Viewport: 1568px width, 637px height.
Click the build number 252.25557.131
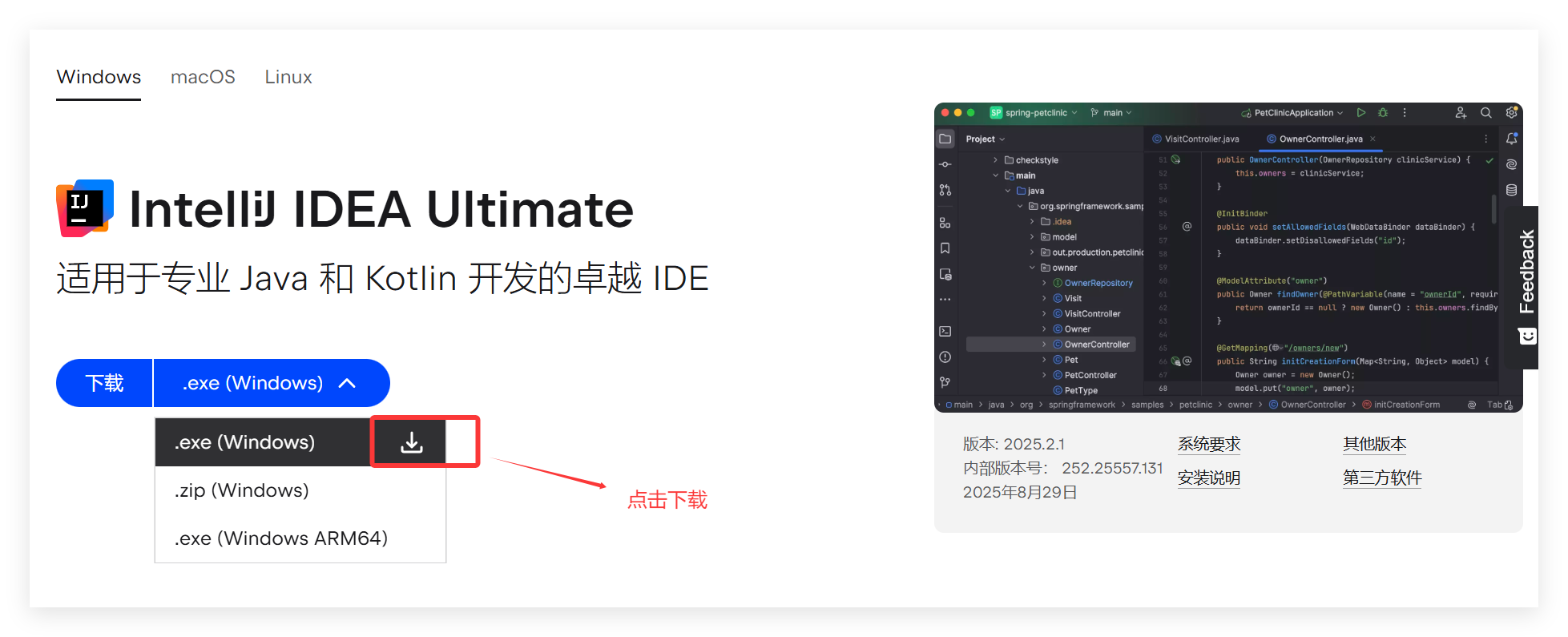pos(1112,468)
